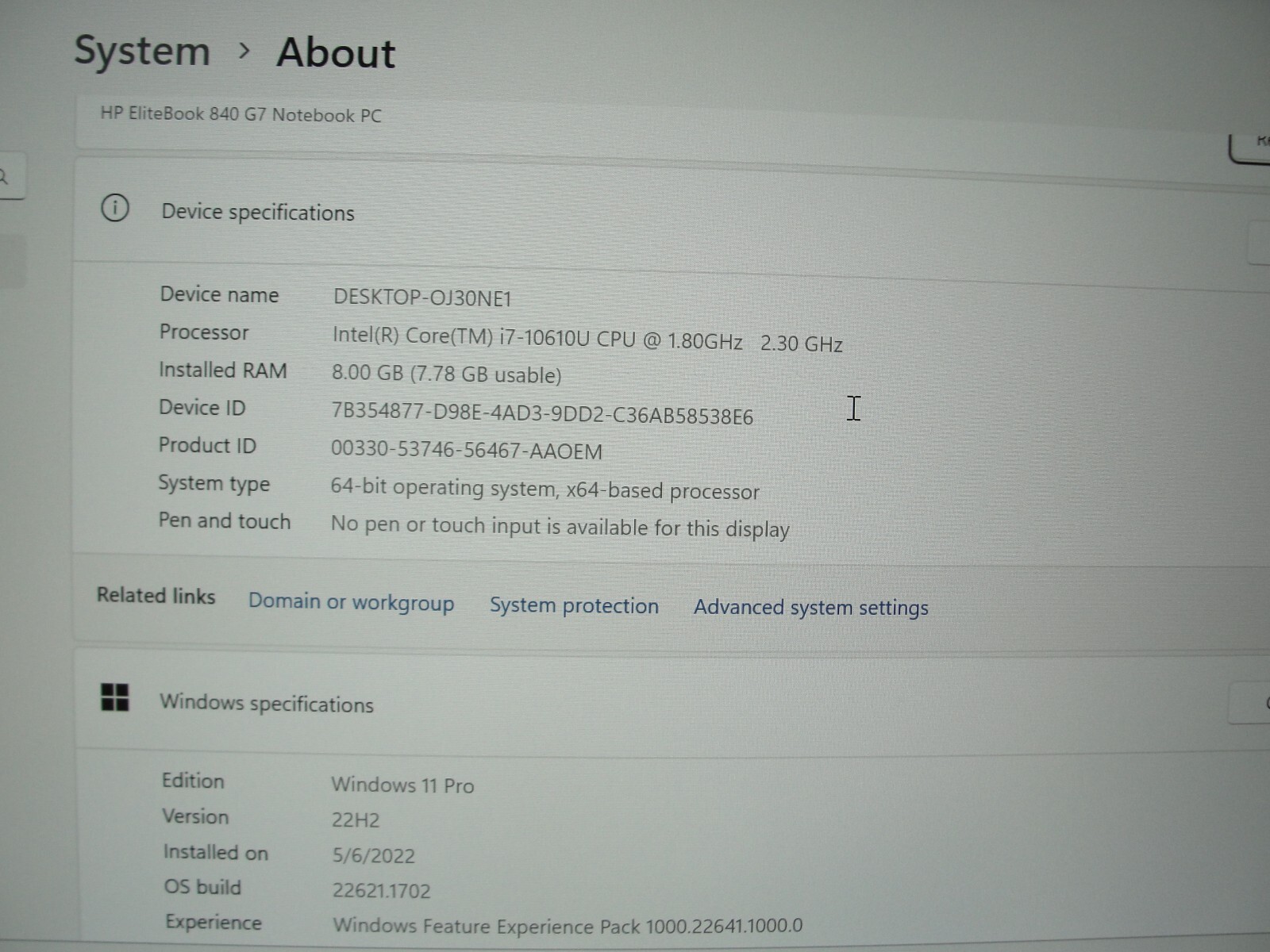This screenshot has width=1270, height=952.
Task: Click the Device specifications info icon
Action: [115, 209]
